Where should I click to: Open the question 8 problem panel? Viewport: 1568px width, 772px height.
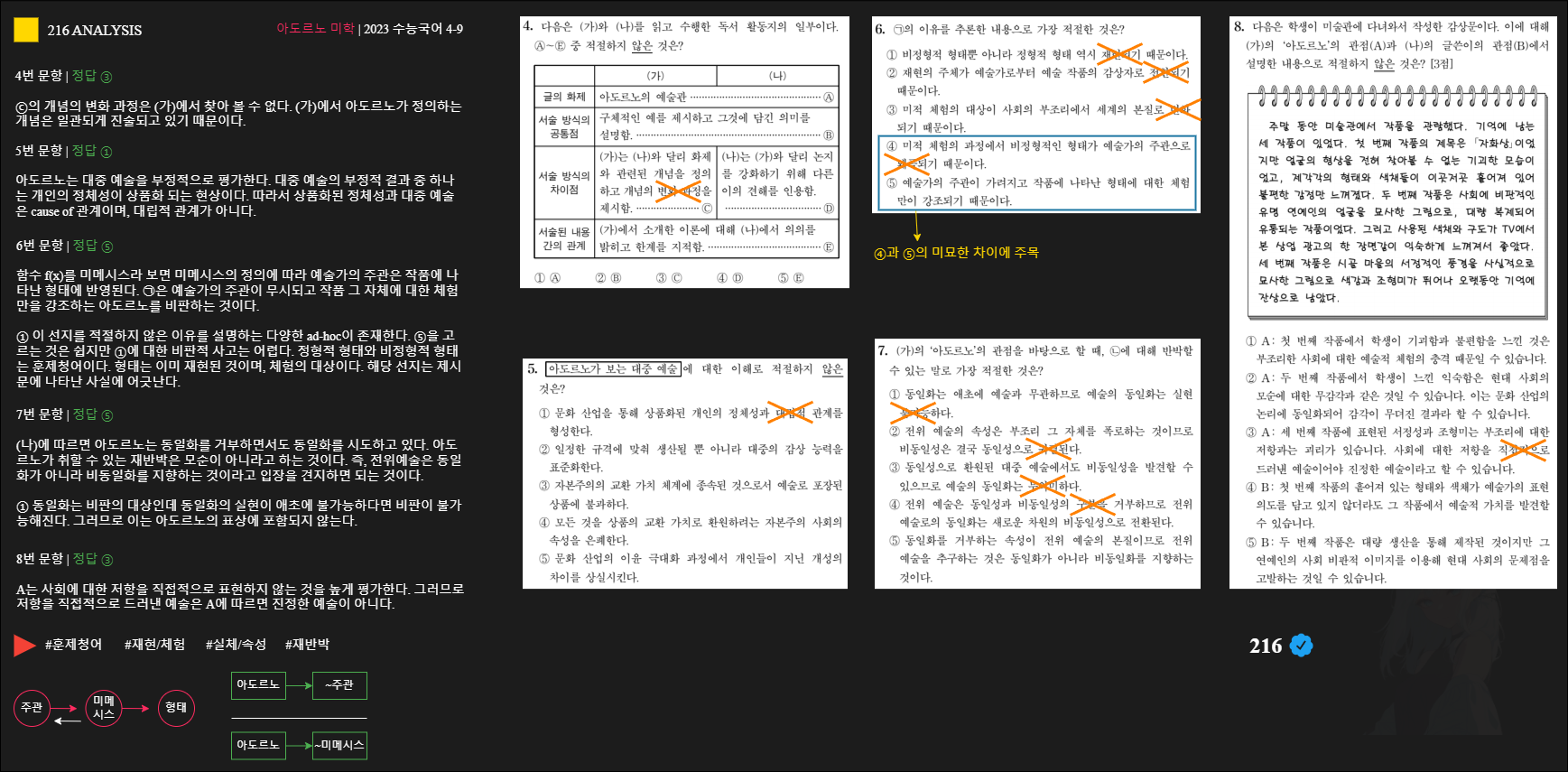(x=1392, y=302)
